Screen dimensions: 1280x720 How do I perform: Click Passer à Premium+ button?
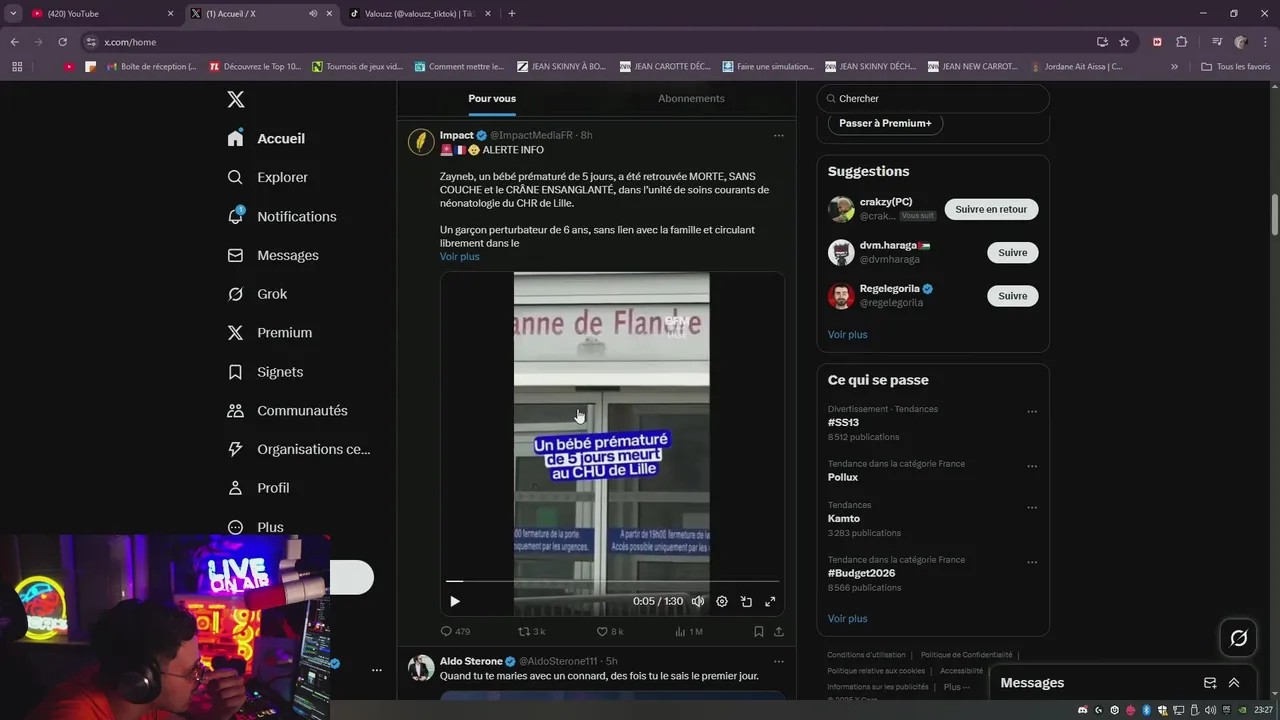[885, 123]
